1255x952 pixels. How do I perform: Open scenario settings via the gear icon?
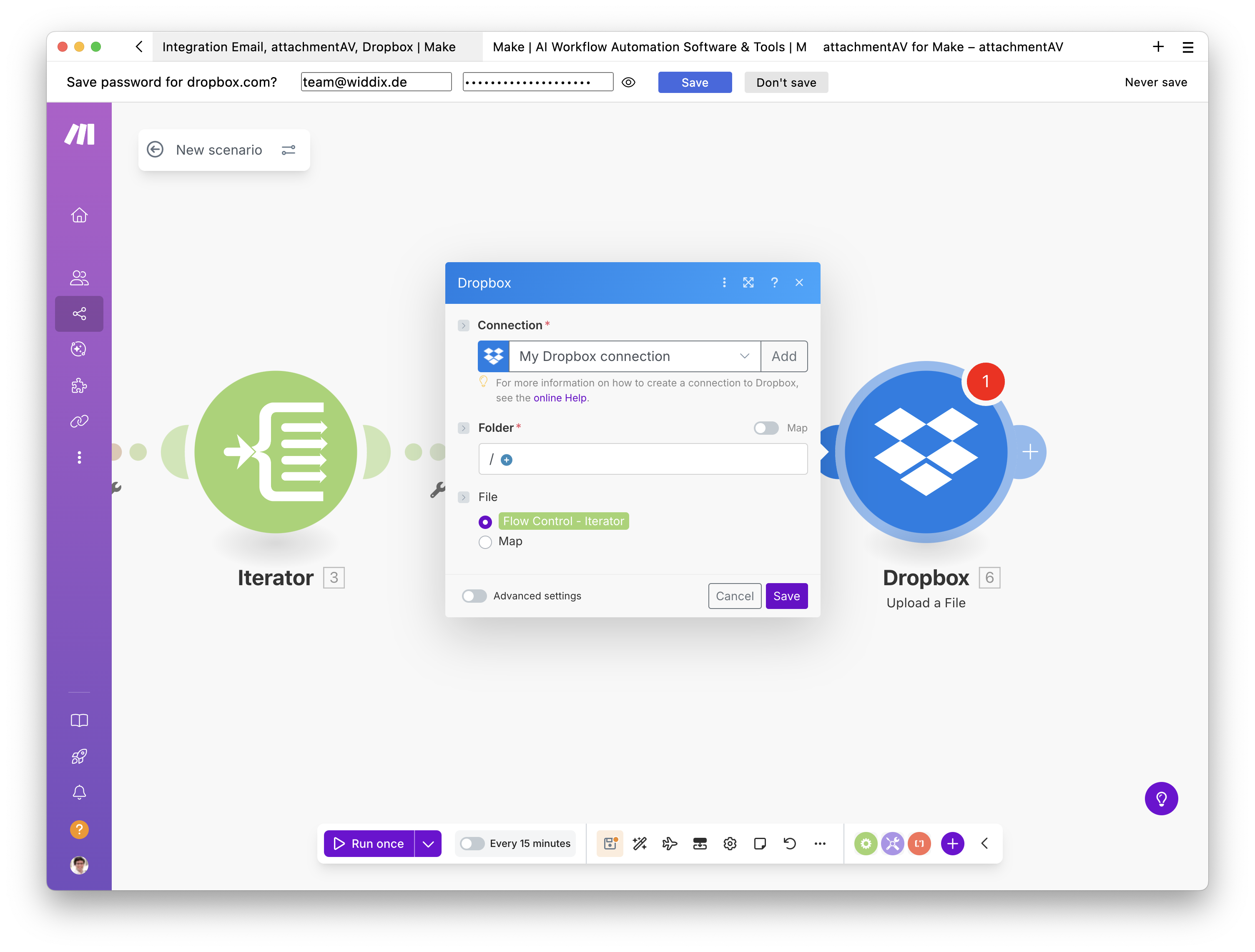tap(730, 844)
